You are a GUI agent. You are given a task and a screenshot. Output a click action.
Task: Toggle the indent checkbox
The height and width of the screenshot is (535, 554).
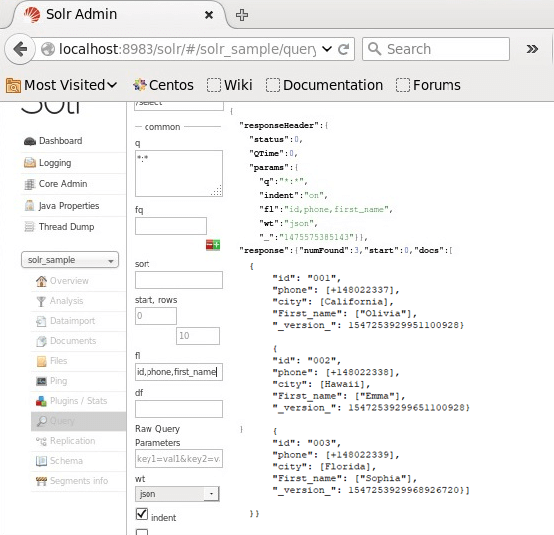click(x=142, y=514)
